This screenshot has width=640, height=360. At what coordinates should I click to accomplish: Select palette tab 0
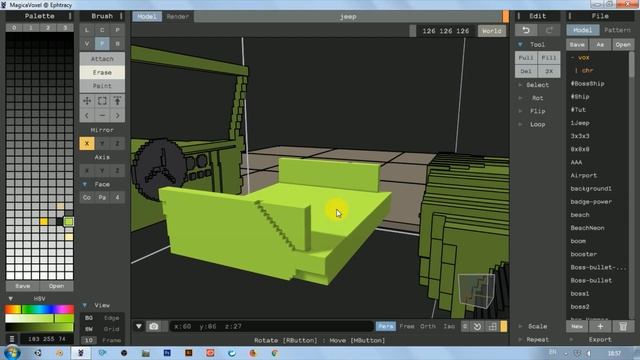tap(14, 28)
